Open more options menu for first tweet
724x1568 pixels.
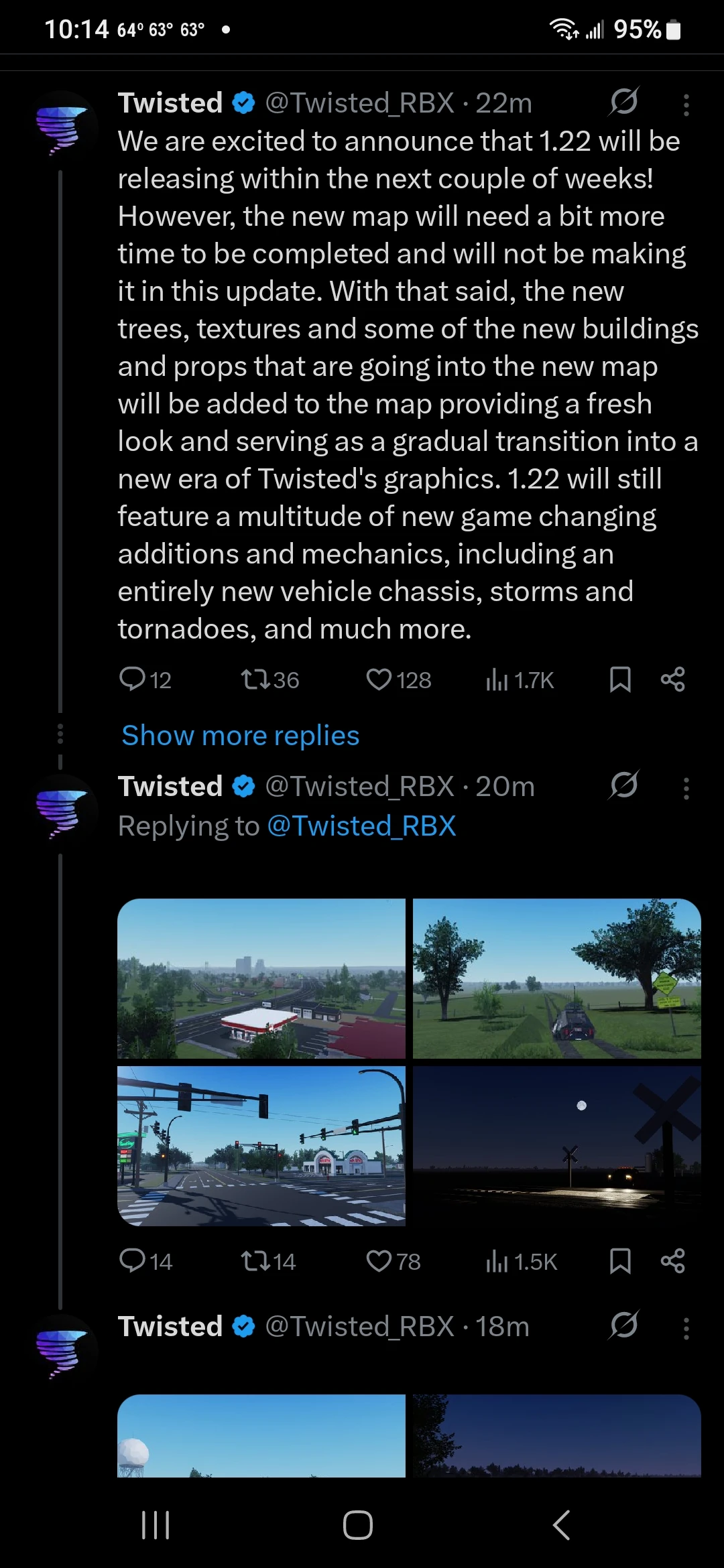[x=686, y=105]
